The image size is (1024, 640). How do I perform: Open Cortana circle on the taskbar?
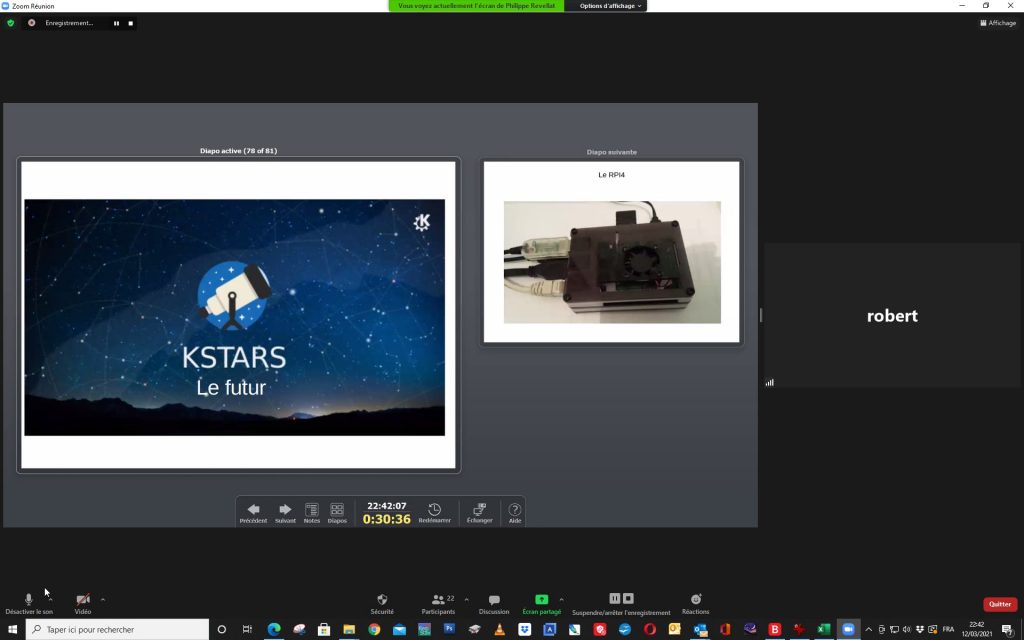click(221, 630)
